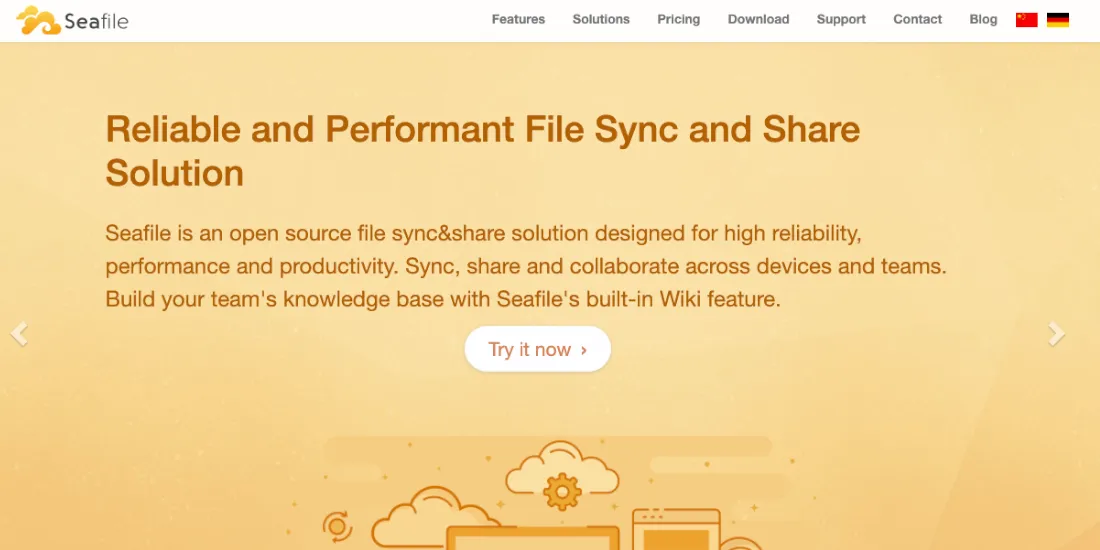Switch site language using the Chinese flag

click(x=1026, y=20)
